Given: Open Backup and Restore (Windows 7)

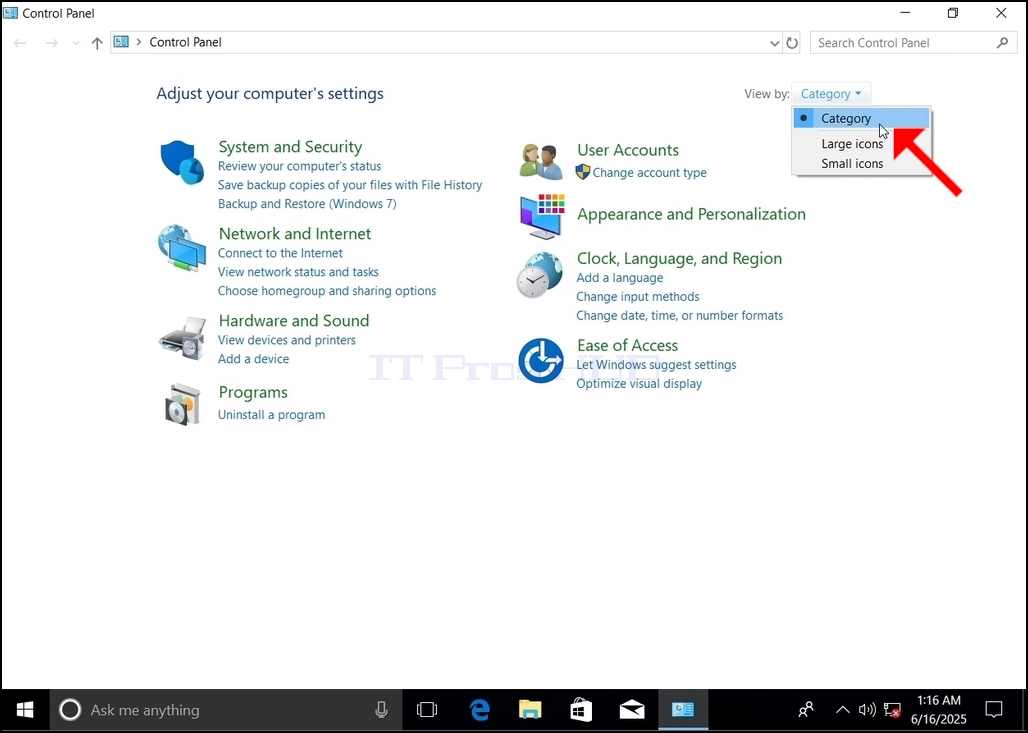Looking at the screenshot, I should (307, 204).
